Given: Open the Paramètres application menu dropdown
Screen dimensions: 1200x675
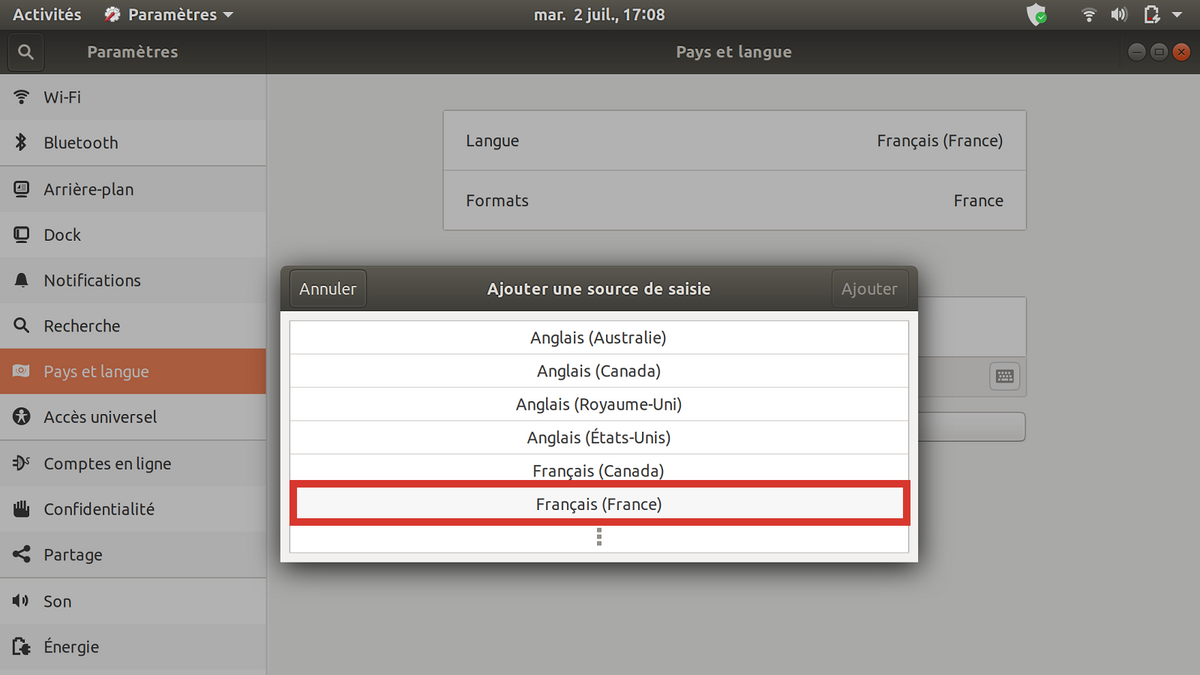Looking at the screenshot, I should click(168, 15).
